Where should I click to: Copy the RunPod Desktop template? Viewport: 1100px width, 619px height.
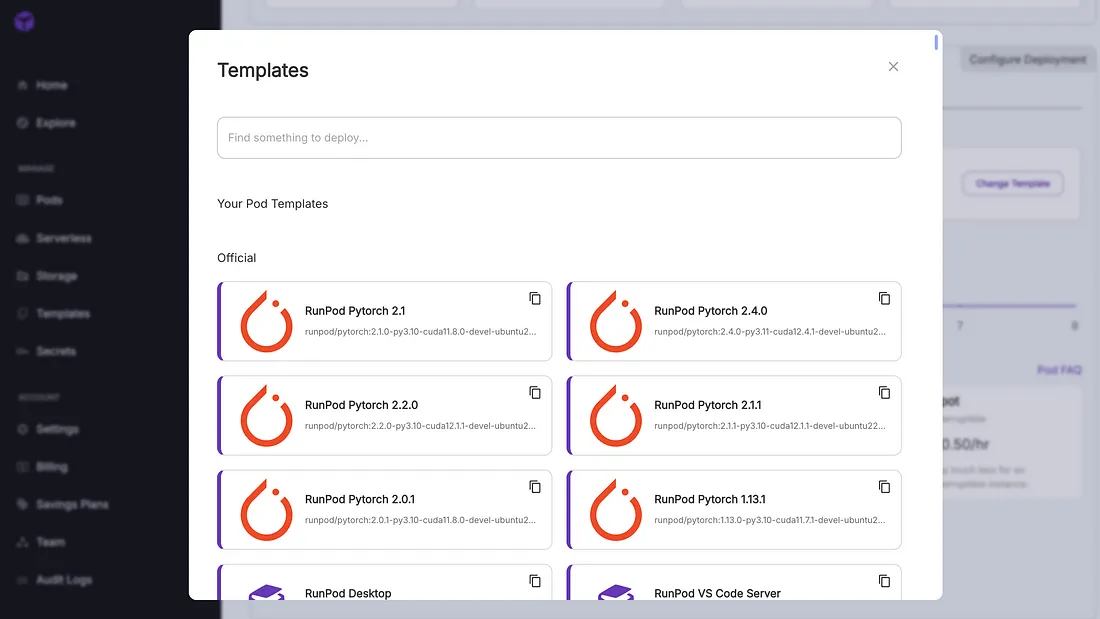point(535,580)
